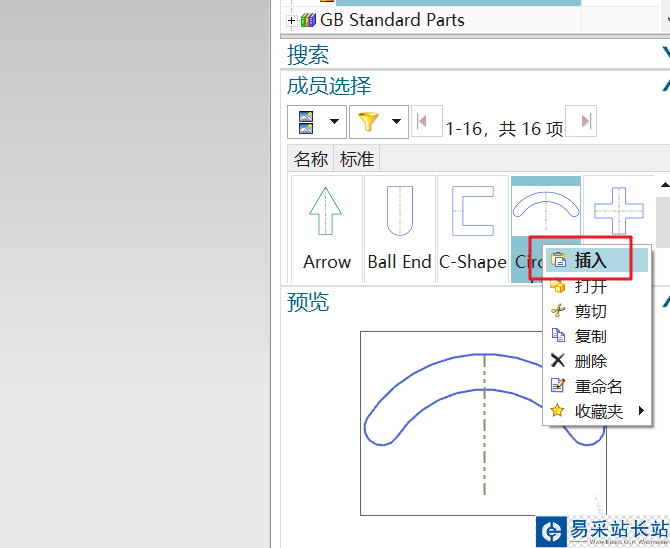Open the filter funnel dropdown

397,121
